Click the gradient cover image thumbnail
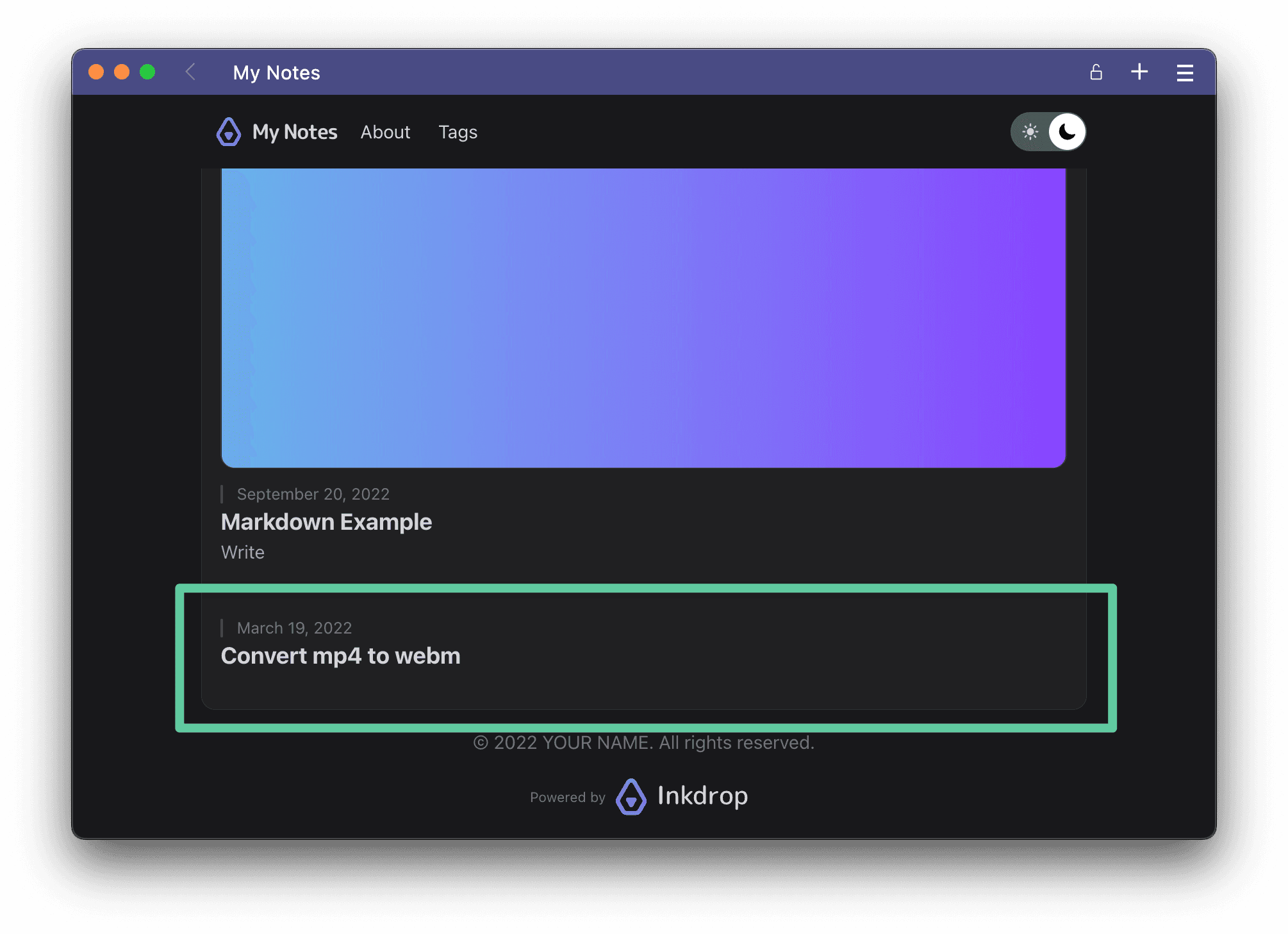Image resolution: width=1288 pixels, height=934 pixels. [643, 317]
